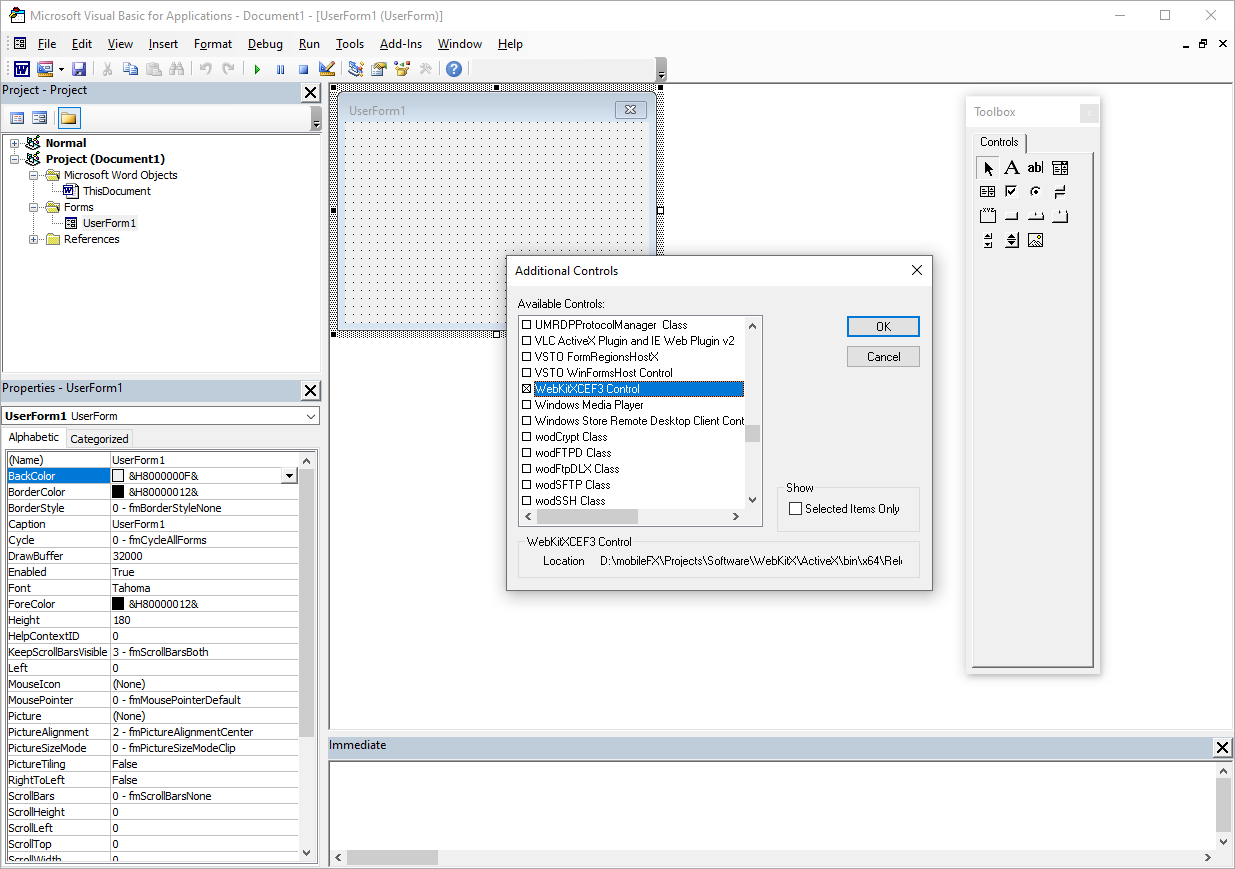Check Selected Items Only checkbox
The width and height of the screenshot is (1235, 869).
[x=796, y=509]
